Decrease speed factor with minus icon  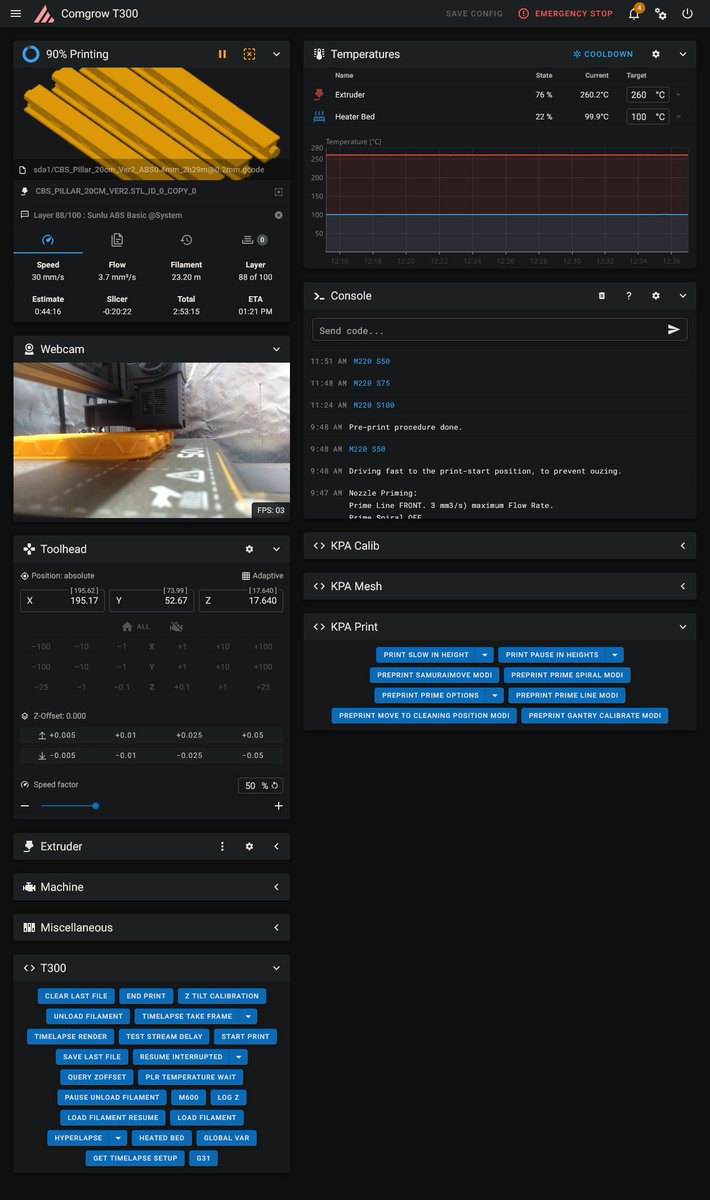coord(25,806)
